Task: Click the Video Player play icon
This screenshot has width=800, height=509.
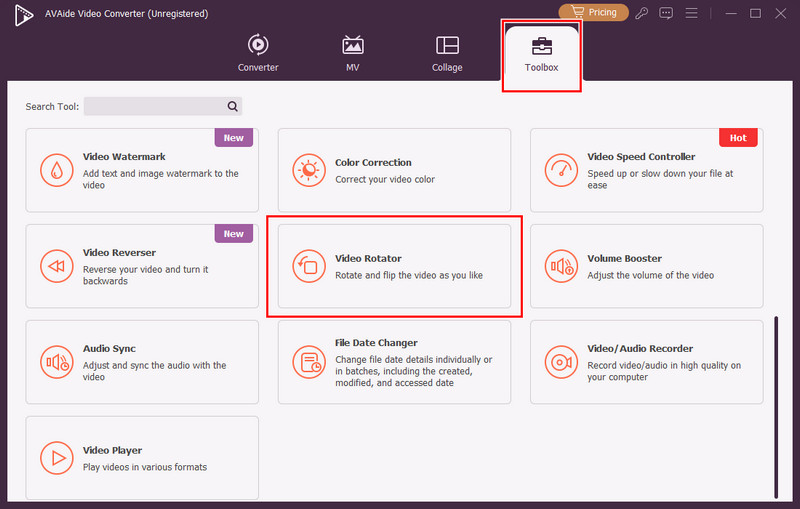Action: pos(57,458)
